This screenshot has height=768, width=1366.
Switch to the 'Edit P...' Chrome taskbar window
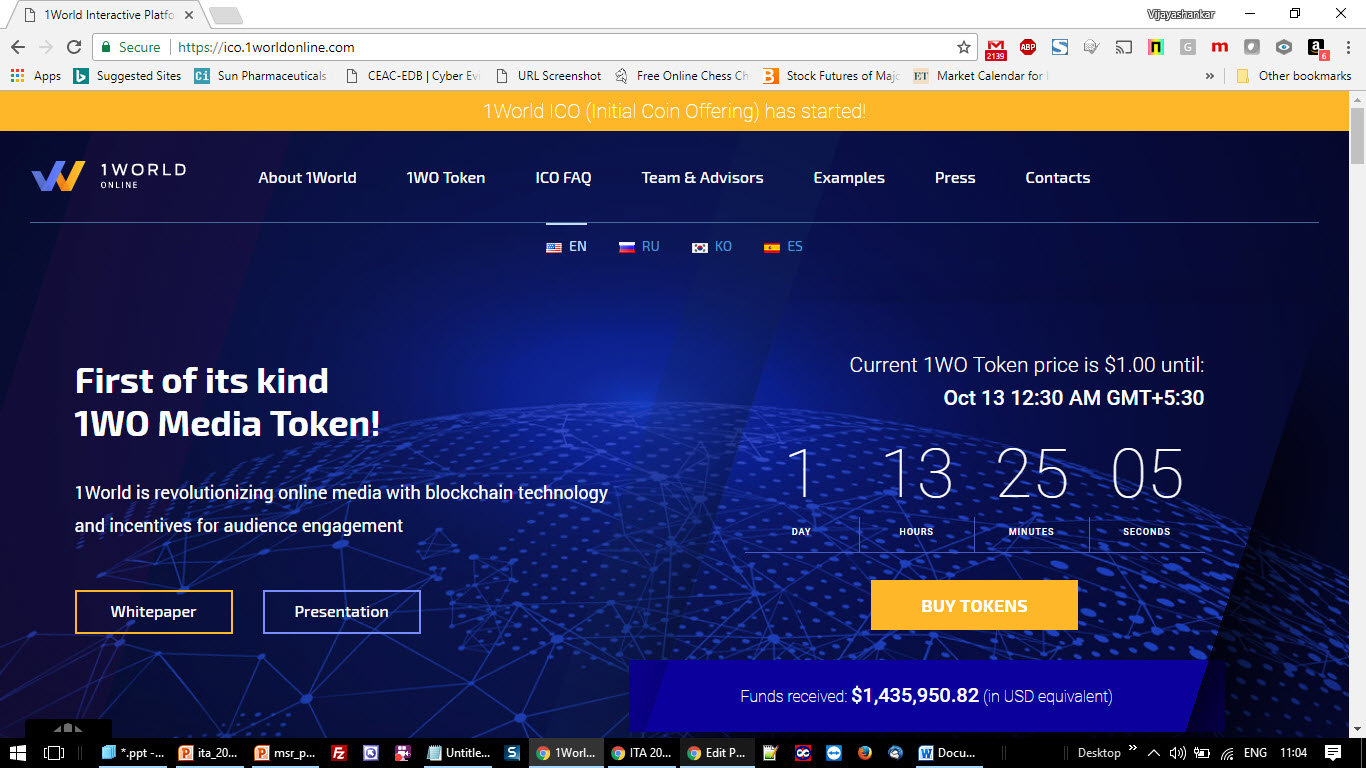coord(717,753)
